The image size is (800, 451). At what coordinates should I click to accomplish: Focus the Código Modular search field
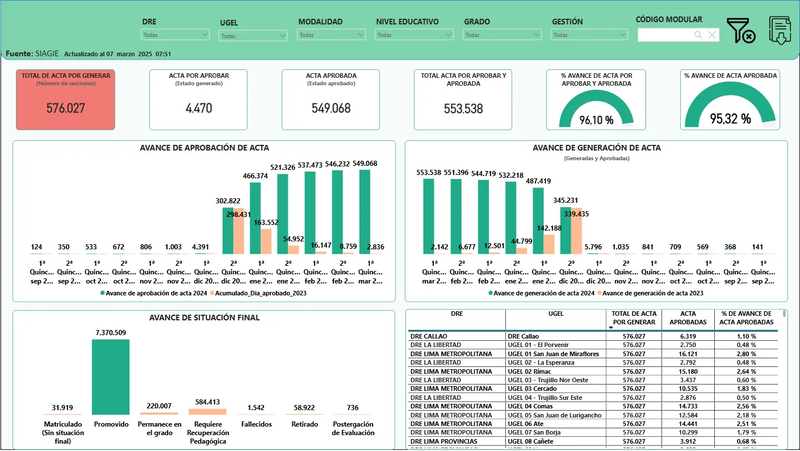(x=666, y=35)
